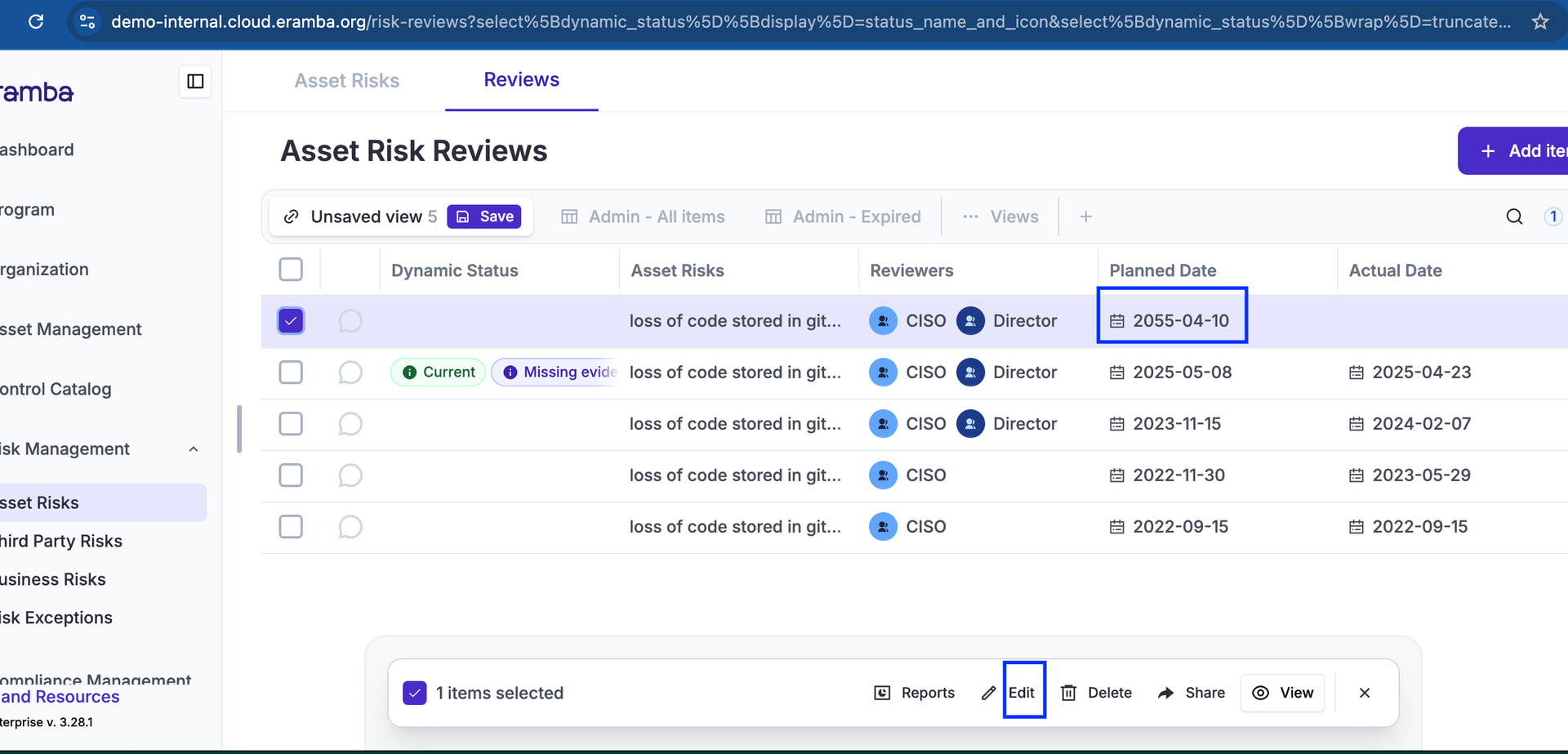
Task: Click the pencil Edit icon in selection bar
Action: click(x=989, y=693)
